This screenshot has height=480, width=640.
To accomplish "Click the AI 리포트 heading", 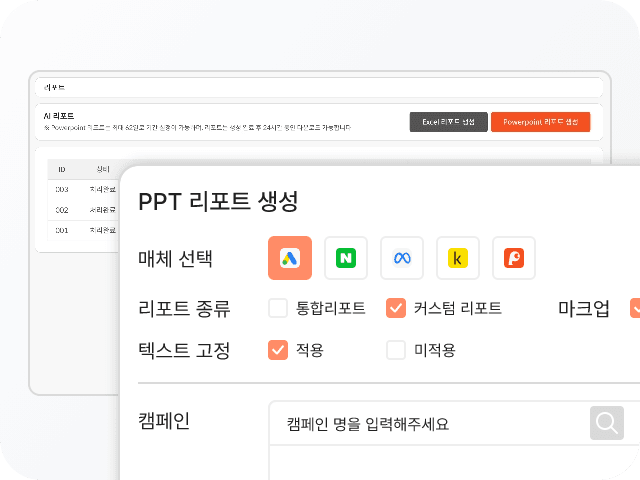I will pyautogui.click(x=59, y=116).
